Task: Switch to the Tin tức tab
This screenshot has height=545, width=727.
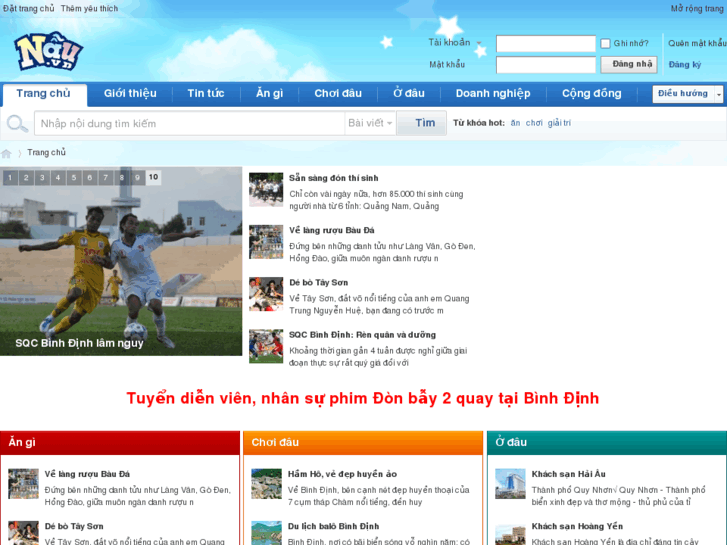Action: [206, 94]
